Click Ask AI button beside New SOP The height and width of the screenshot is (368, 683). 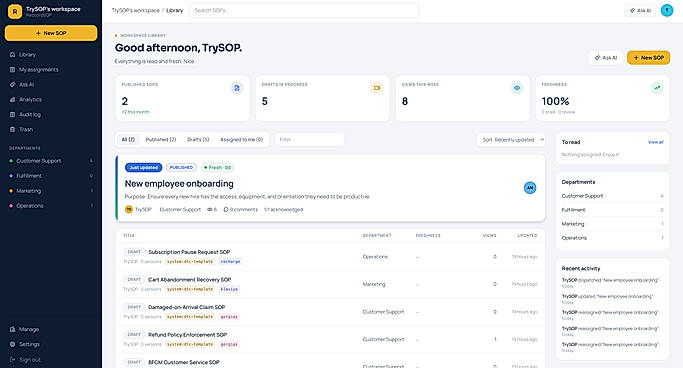[606, 57]
